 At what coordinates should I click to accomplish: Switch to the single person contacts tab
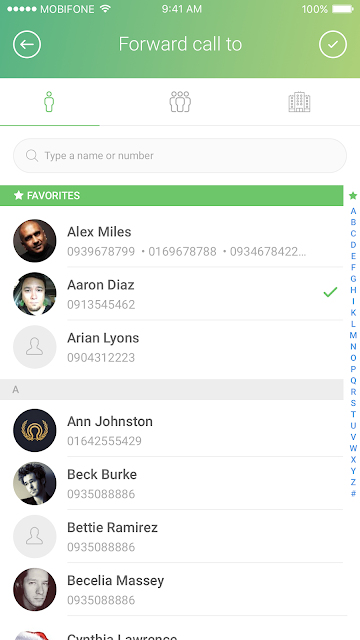coord(49,101)
